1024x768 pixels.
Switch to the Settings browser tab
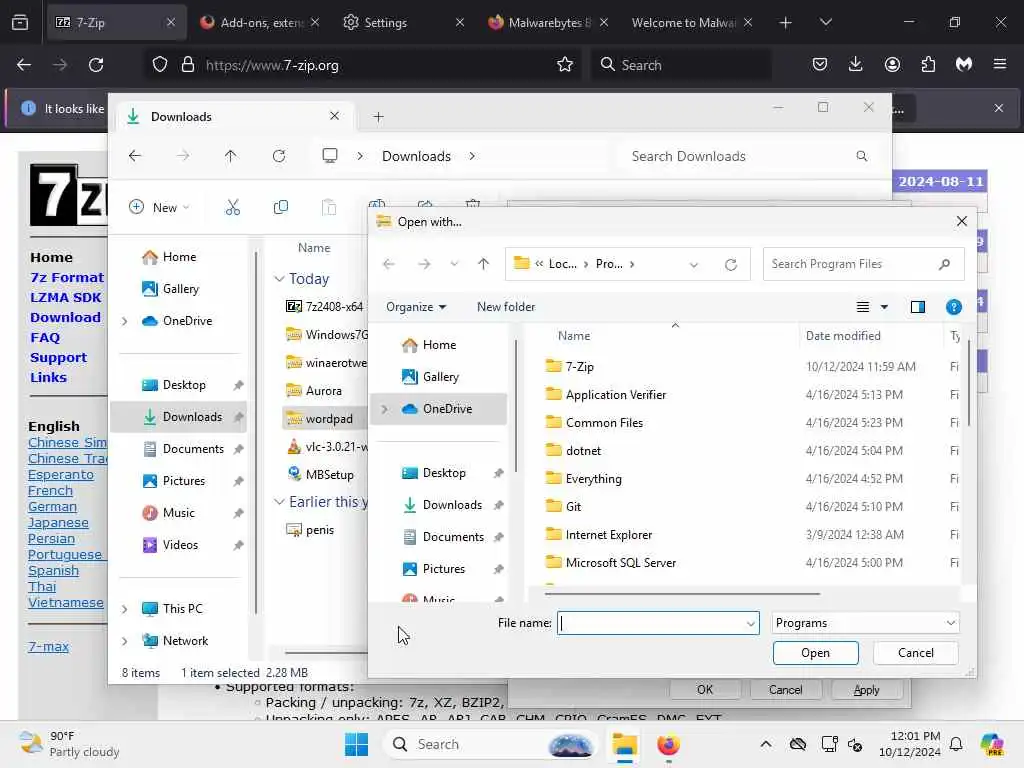tap(404, 22)
